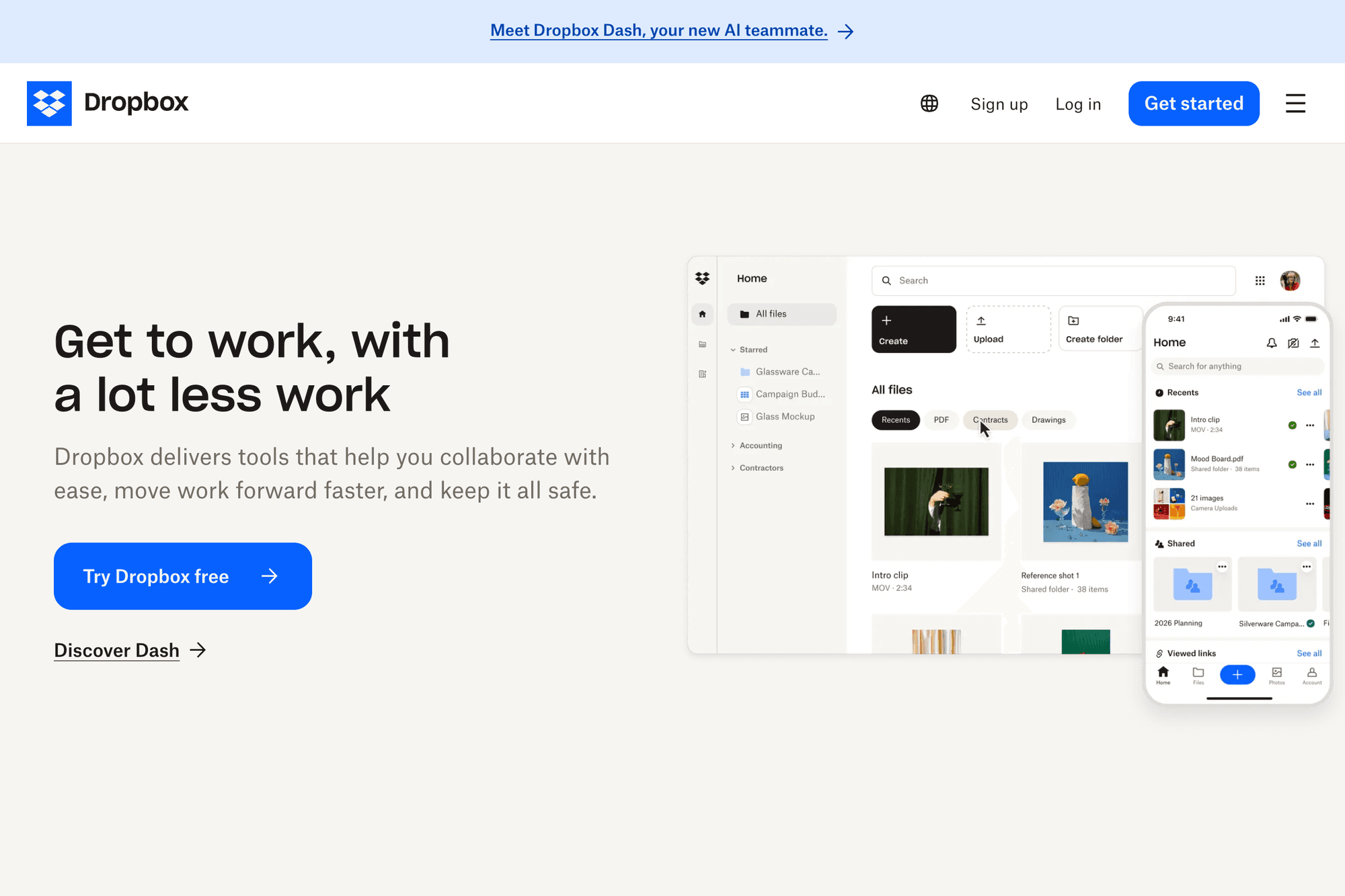Click See all next to Shared
Screen dimensions: 1345x896
(1309, 544)
